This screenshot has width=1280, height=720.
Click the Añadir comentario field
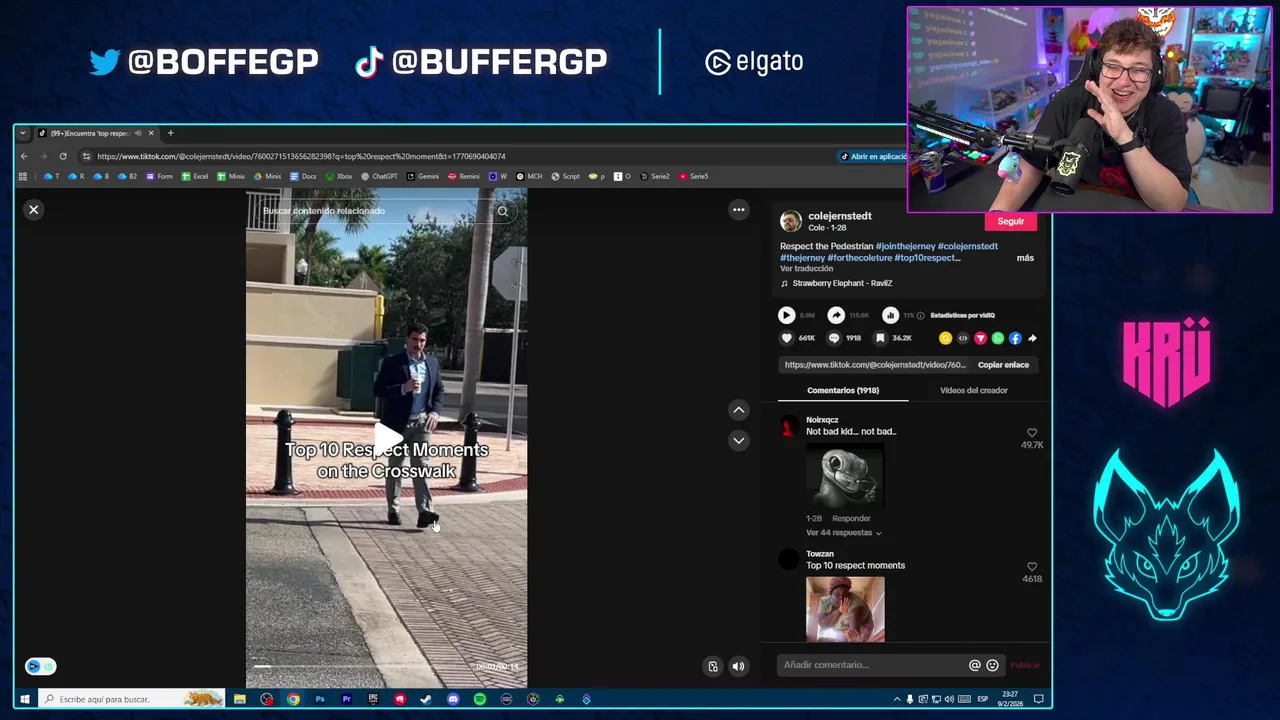point(870,665)
